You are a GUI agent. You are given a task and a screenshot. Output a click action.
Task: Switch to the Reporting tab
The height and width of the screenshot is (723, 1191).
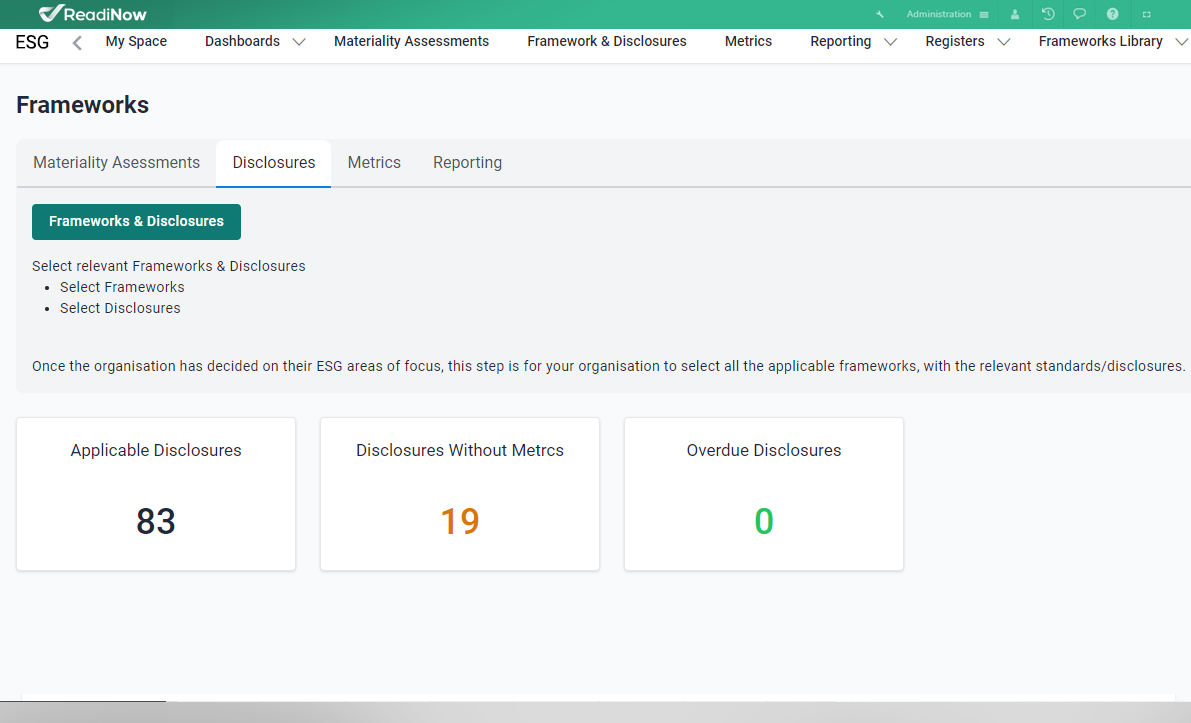click(467, 163)
